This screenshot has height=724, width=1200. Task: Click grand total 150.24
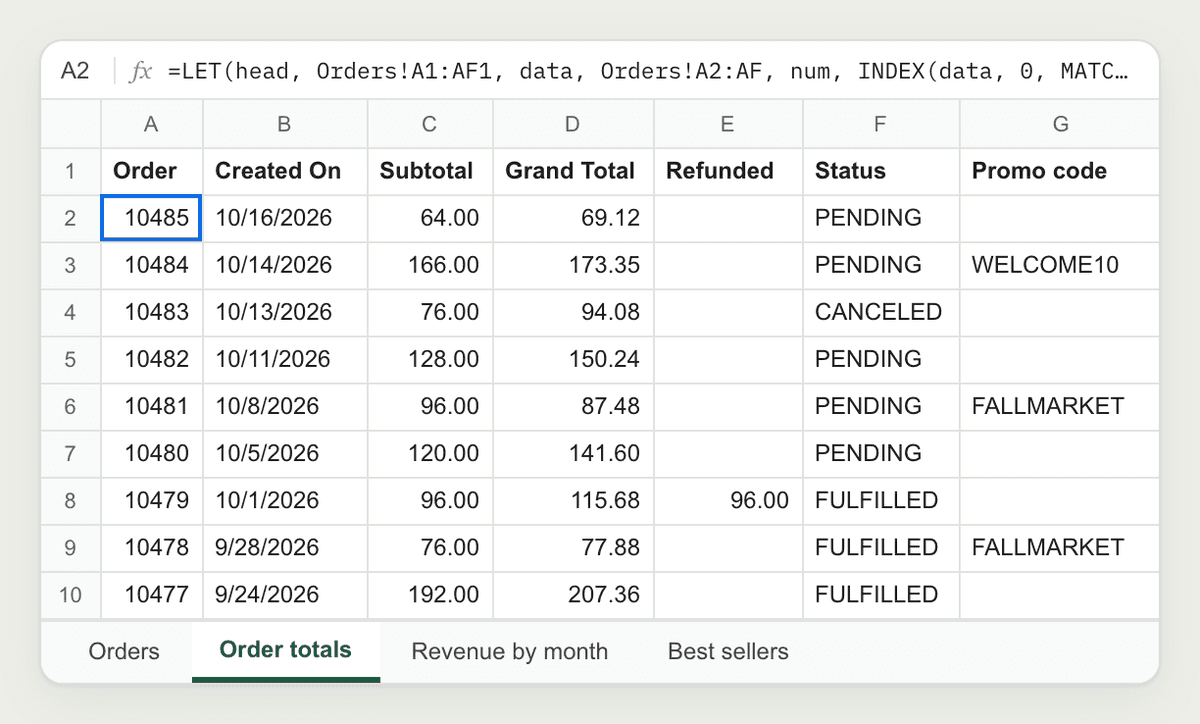[x=573, y=359]
